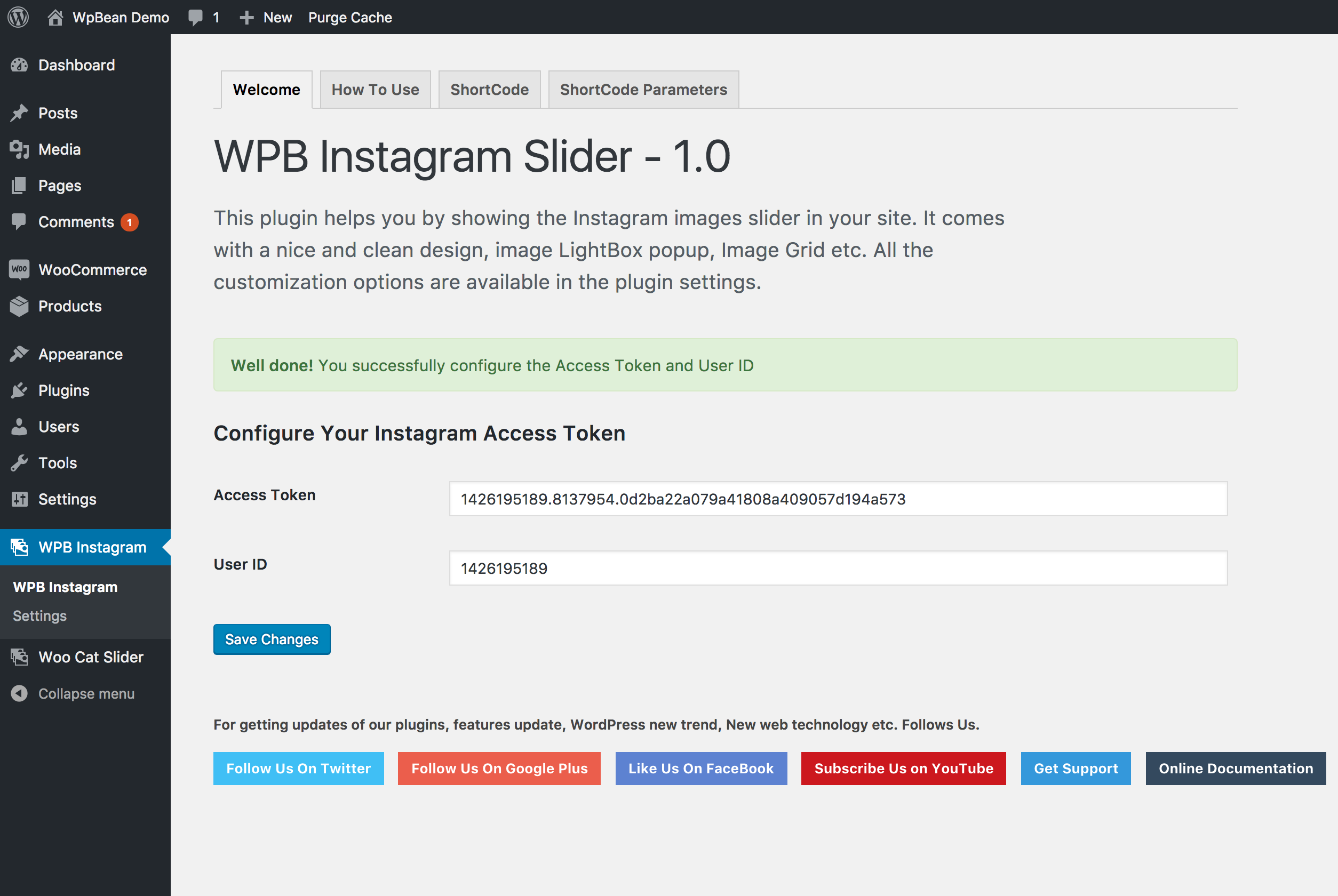Click the Posts pushpin icon
Viewport: 1338px width, 896px height.
pos(19,113)
